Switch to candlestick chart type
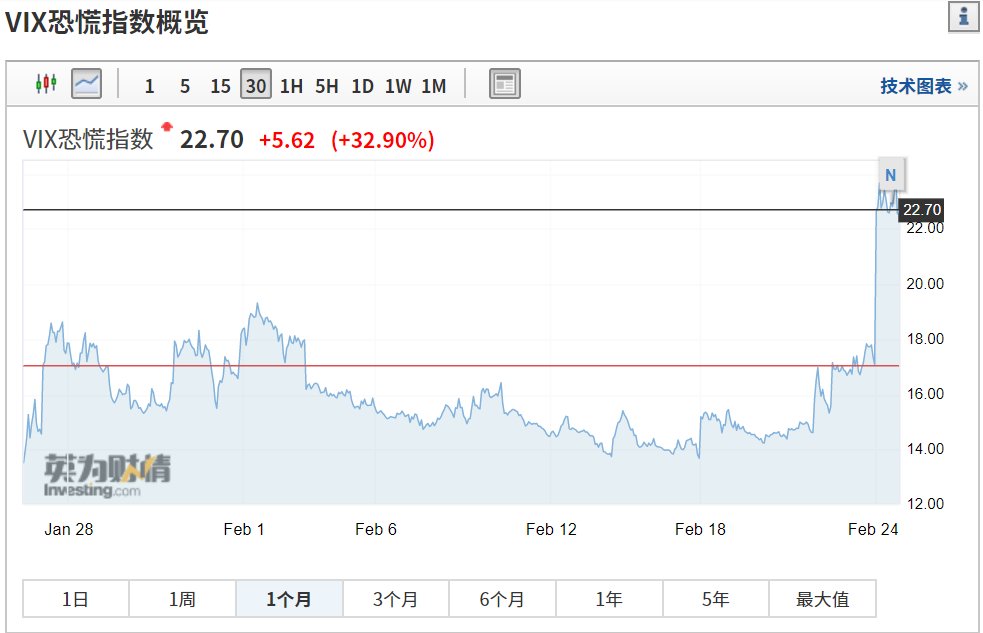The image size is (983, 633). (x=46, y=84)
